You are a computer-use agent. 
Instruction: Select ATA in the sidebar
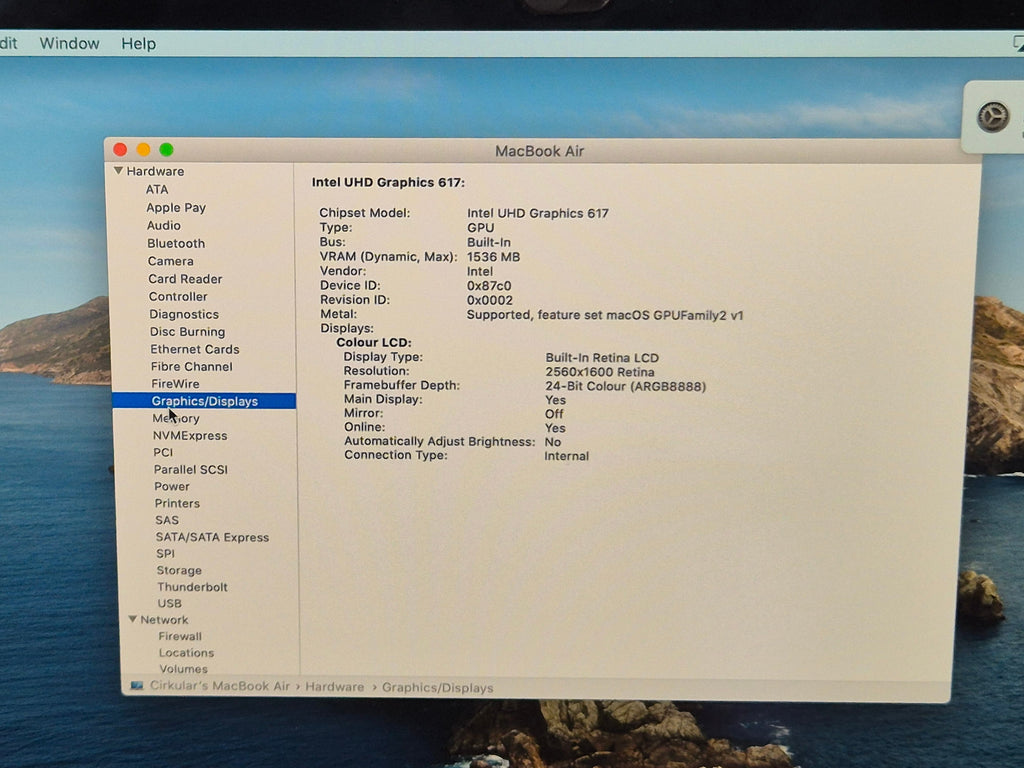pyautogui.click(x=157, y=189)
